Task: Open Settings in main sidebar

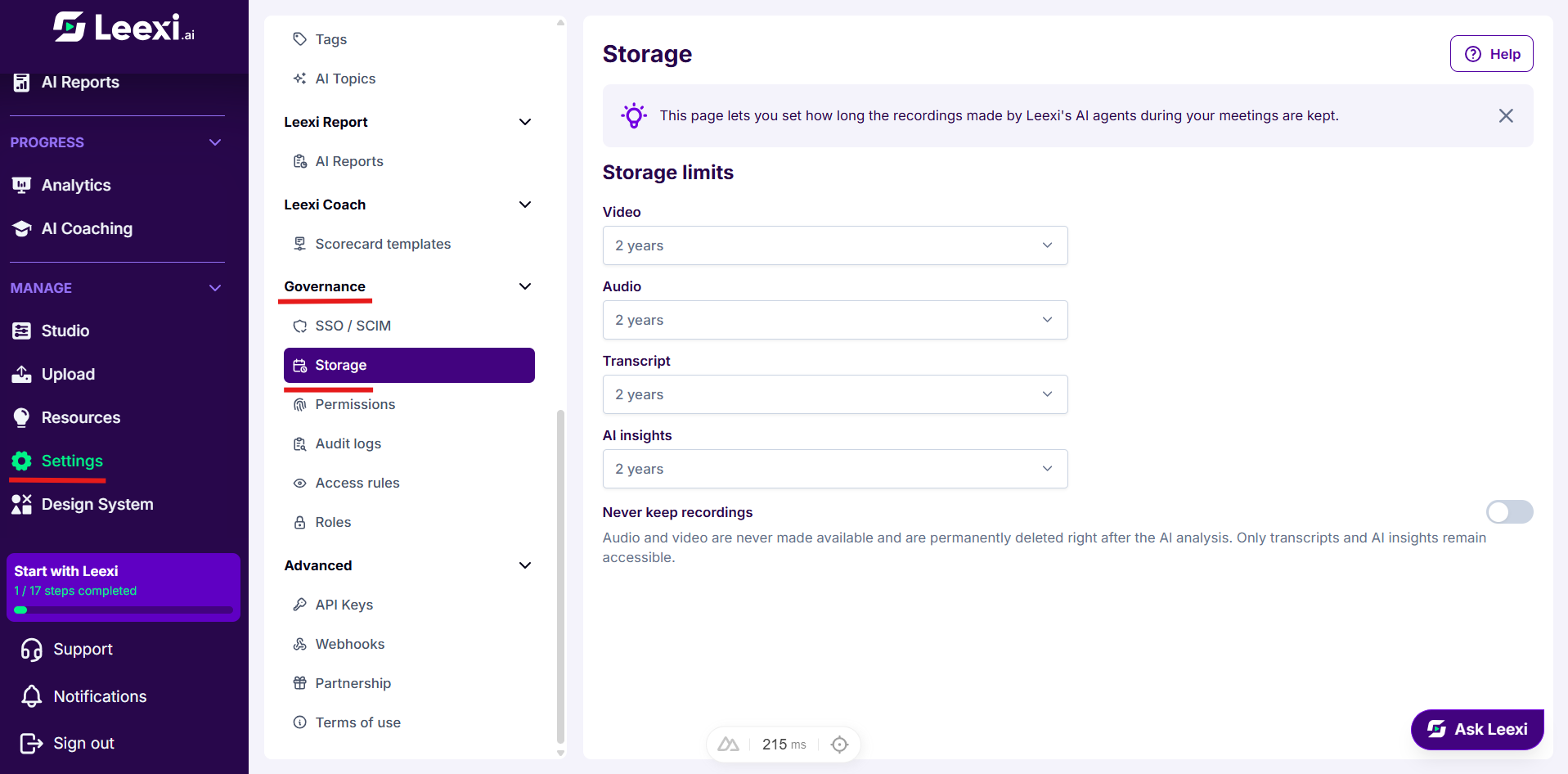Action: 72,461
